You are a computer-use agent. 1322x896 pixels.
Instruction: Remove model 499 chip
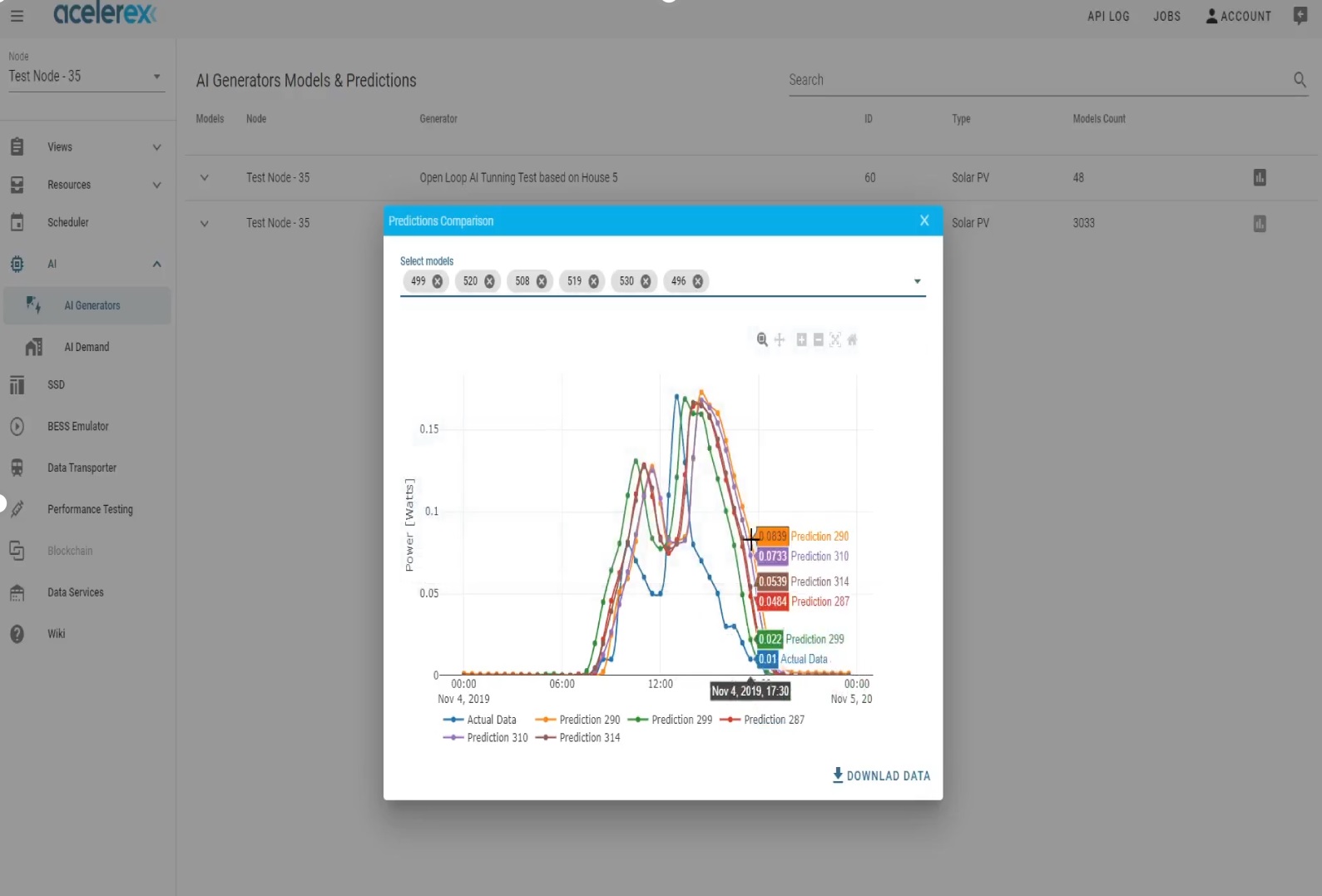438,281
